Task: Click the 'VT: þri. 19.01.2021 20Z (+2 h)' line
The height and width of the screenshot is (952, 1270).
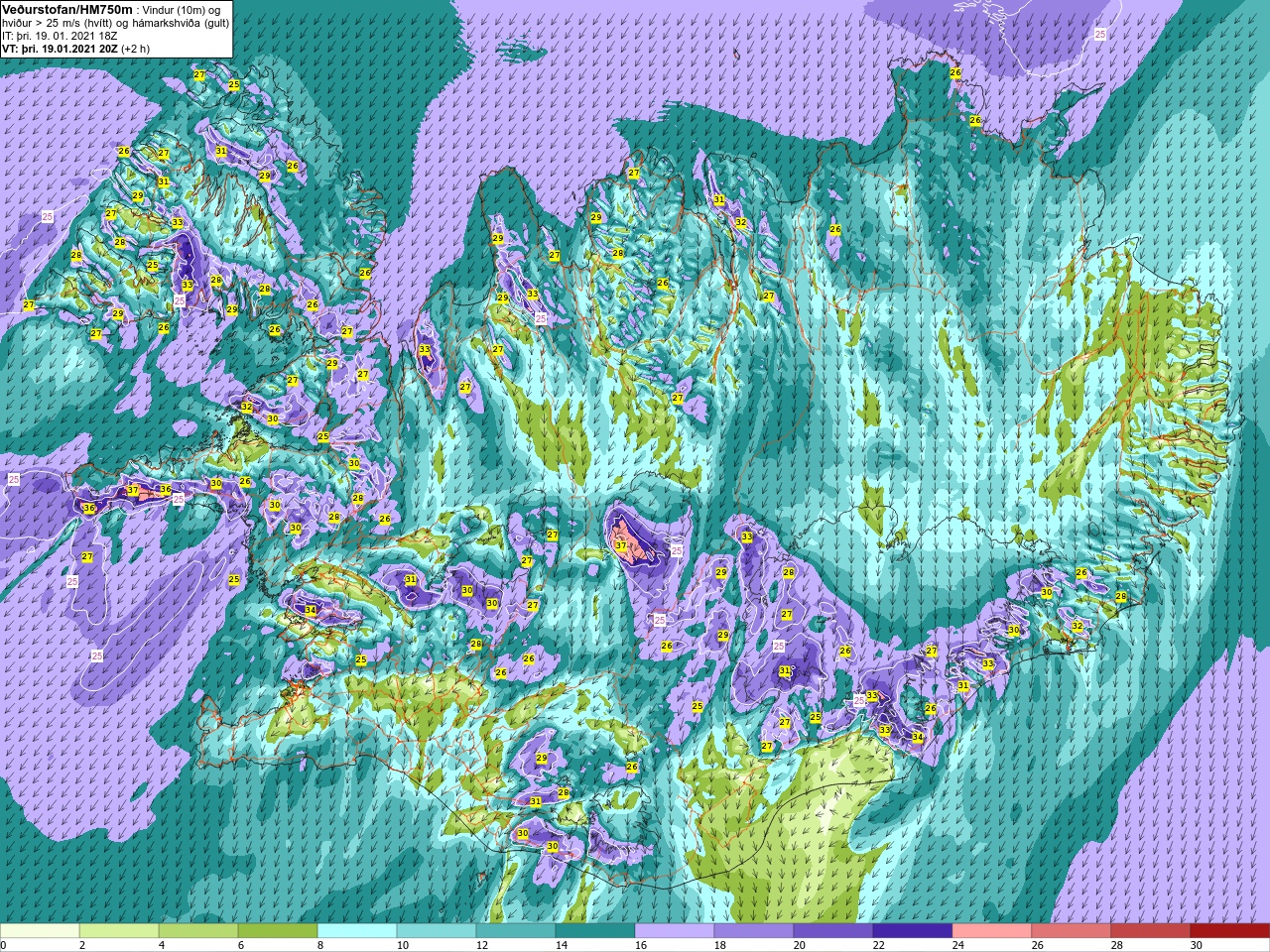Action: (76, 49)
